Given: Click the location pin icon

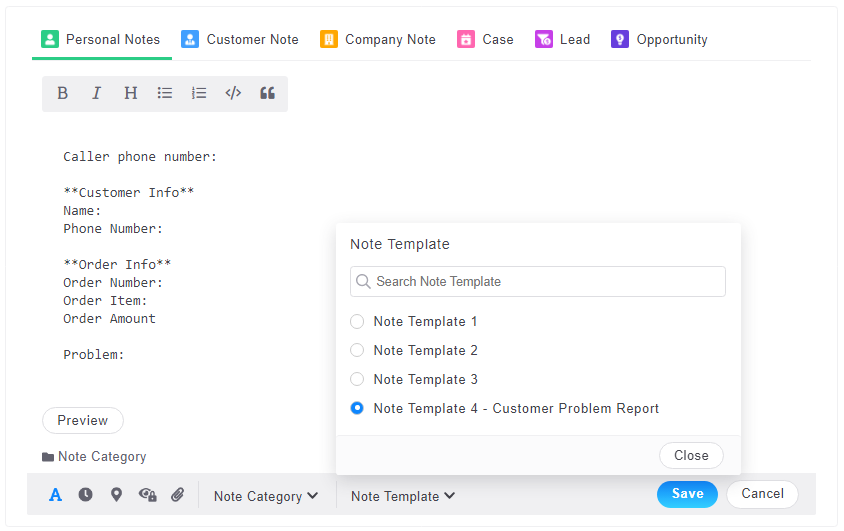Looking at the screenshot, I should pyautogui.click(x=116, y=494).
